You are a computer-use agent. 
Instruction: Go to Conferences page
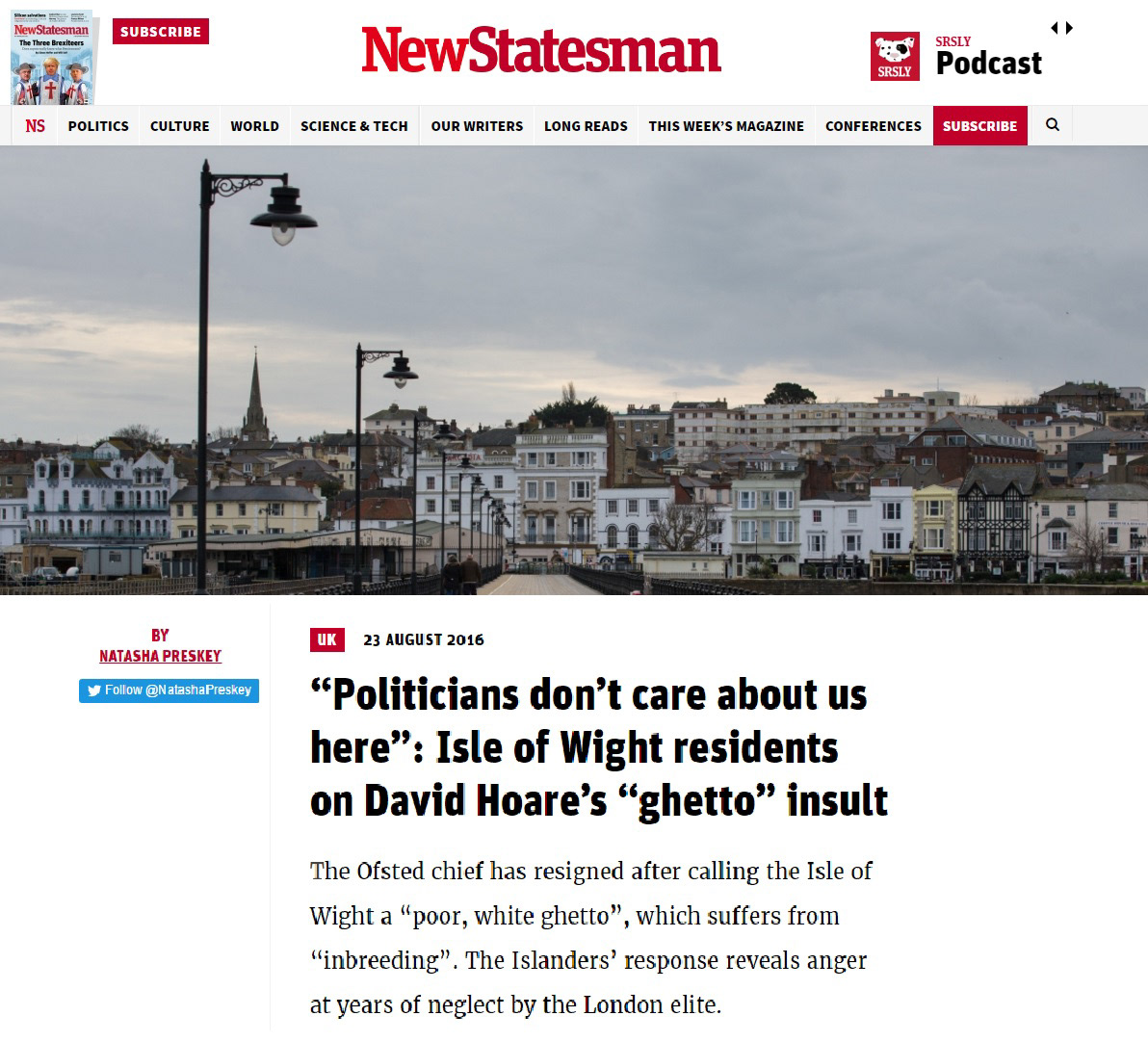pyautogui.click(x=874, y=126)
